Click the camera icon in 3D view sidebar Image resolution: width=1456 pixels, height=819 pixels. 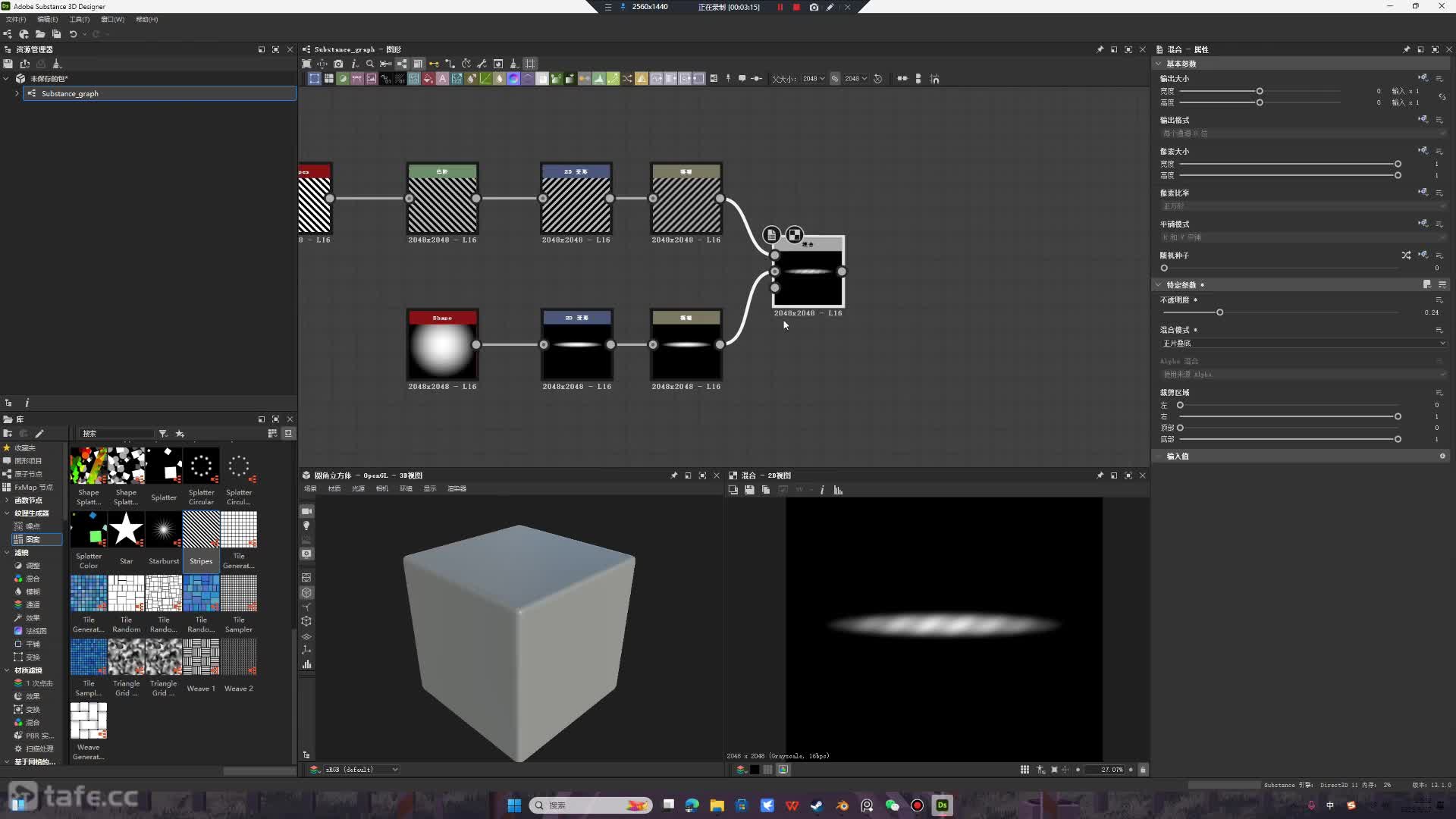(x=306, y=511)
